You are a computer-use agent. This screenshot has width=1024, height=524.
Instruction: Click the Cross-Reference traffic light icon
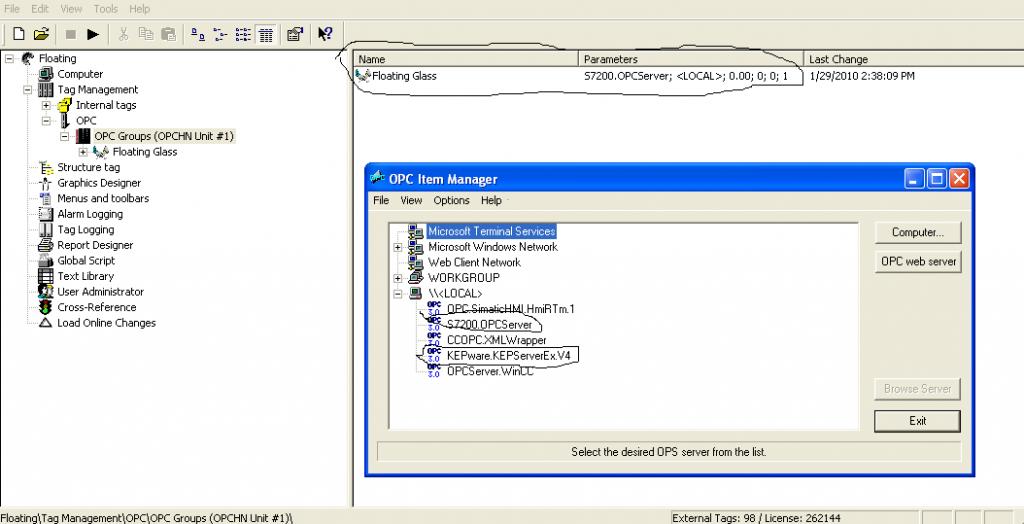(x=46, y=307)
